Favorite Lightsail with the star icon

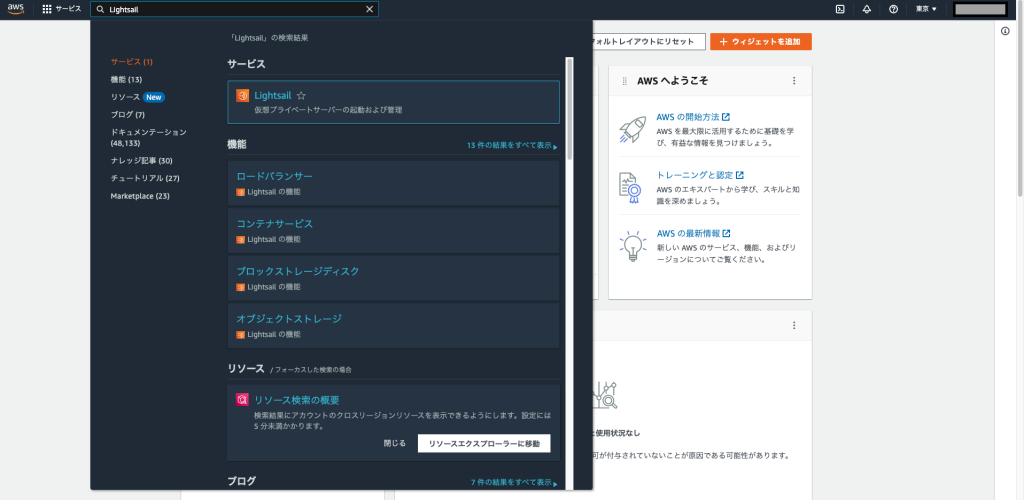point(301,96)
